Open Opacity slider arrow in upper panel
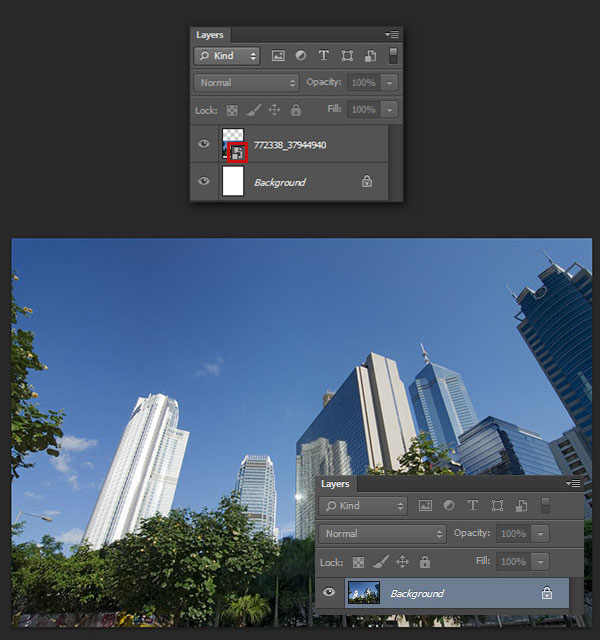This screenshot has width=600, height=640. 389,83
